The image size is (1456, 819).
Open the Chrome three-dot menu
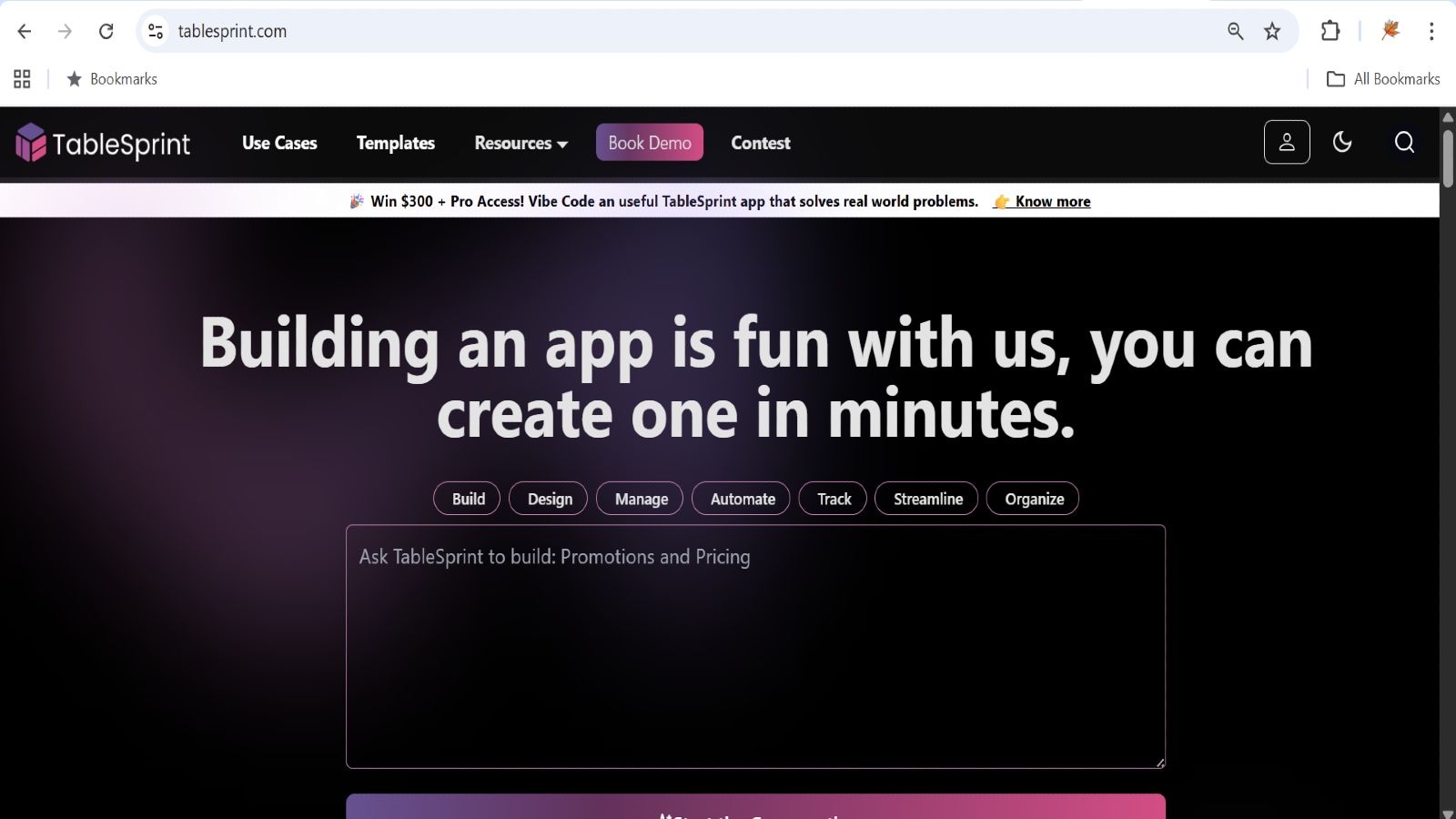[1431, 31]
